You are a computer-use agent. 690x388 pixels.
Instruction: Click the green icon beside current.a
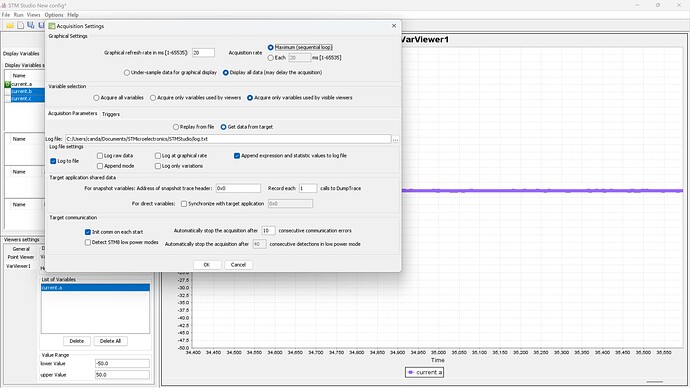[7, 84]
